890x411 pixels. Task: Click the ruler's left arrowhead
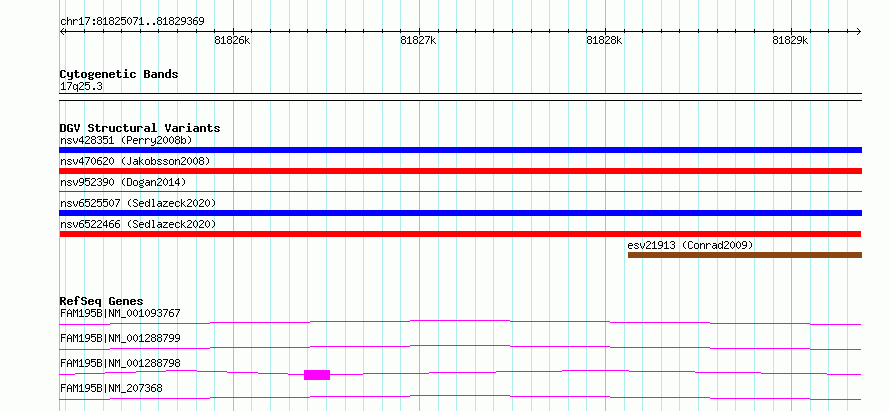click(x=62, y=31)
